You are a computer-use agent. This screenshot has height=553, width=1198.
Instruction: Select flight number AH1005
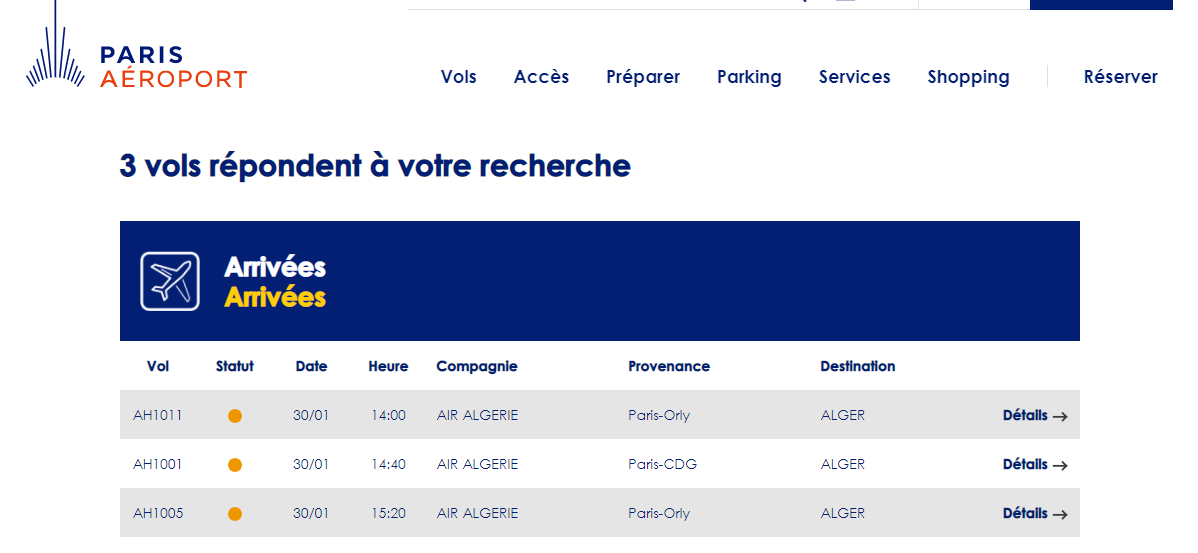(x=158, y=513)
